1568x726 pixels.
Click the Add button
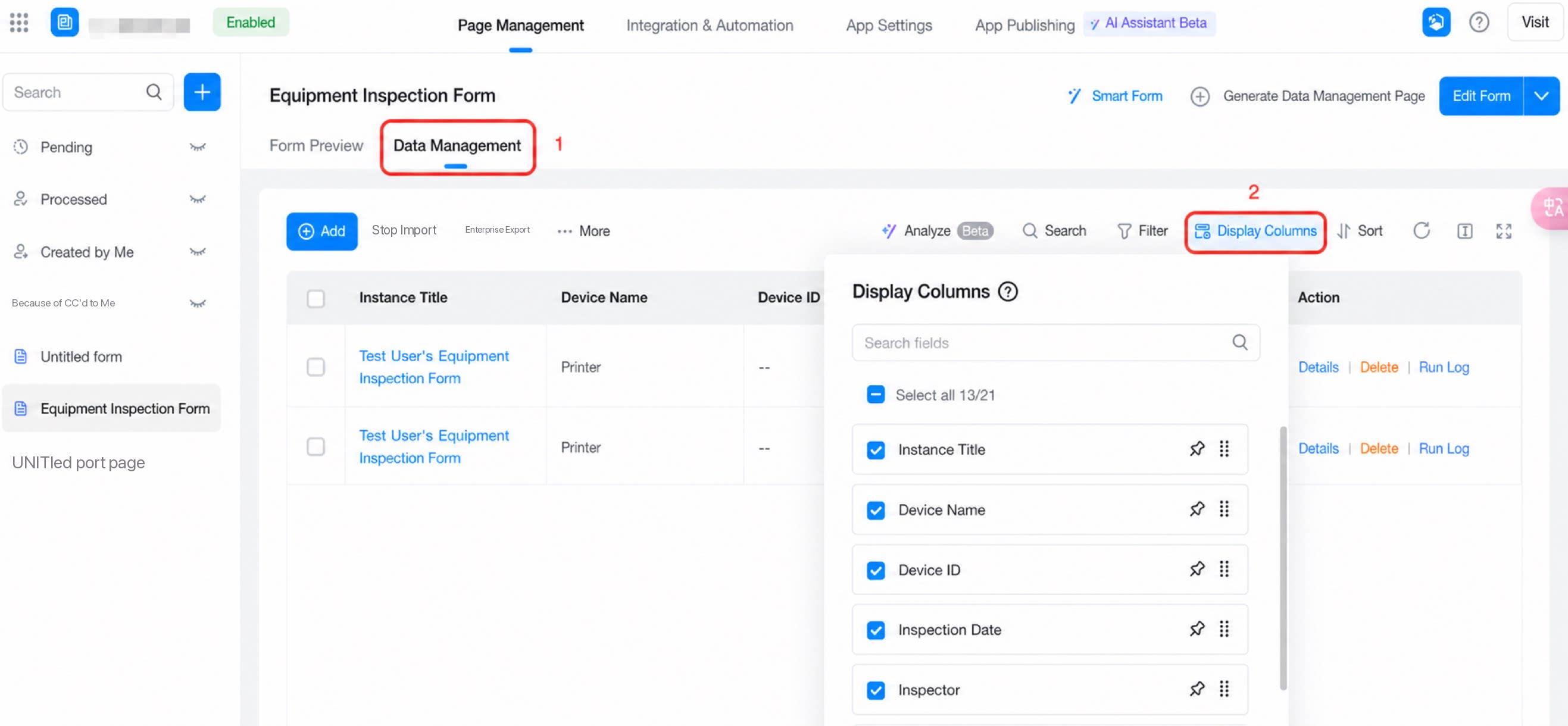point(321,231)
